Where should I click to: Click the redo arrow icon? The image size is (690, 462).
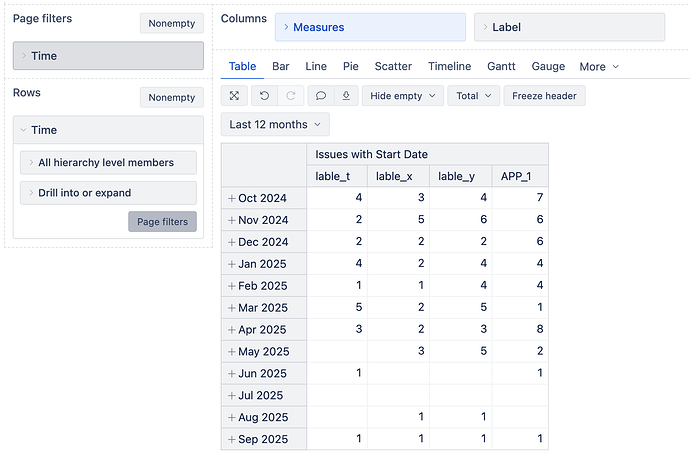click(291, 96)
